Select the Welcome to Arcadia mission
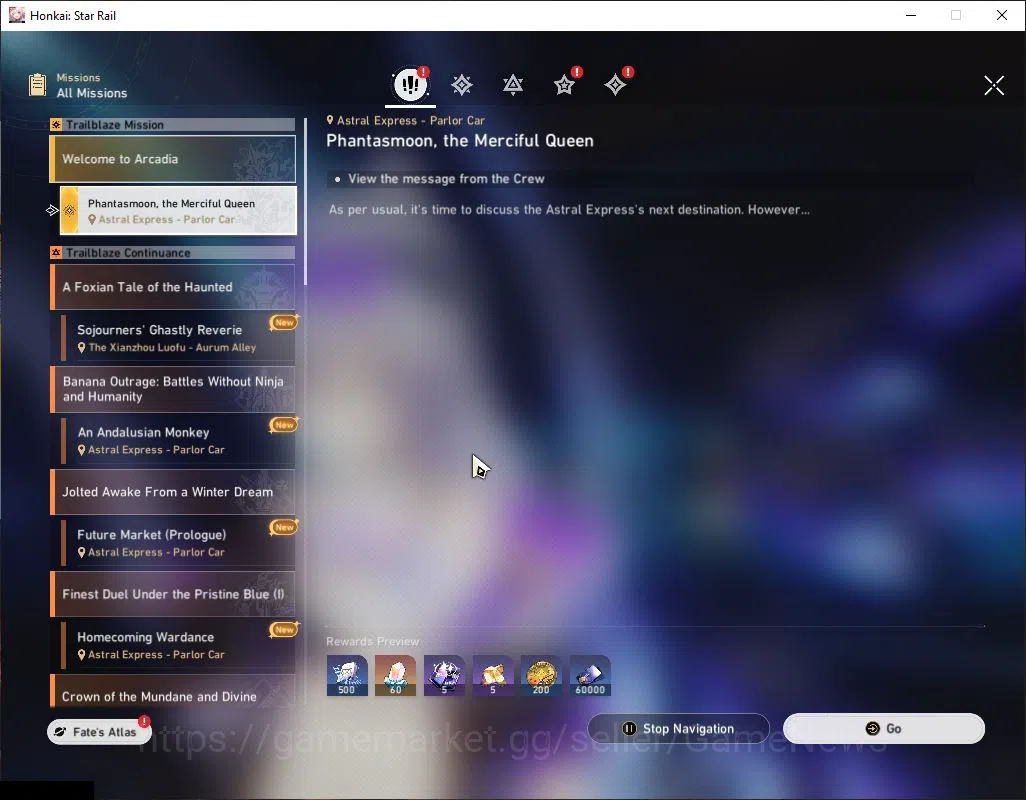This screenshot has width=1026, height=800. click(x=173, y=159)
